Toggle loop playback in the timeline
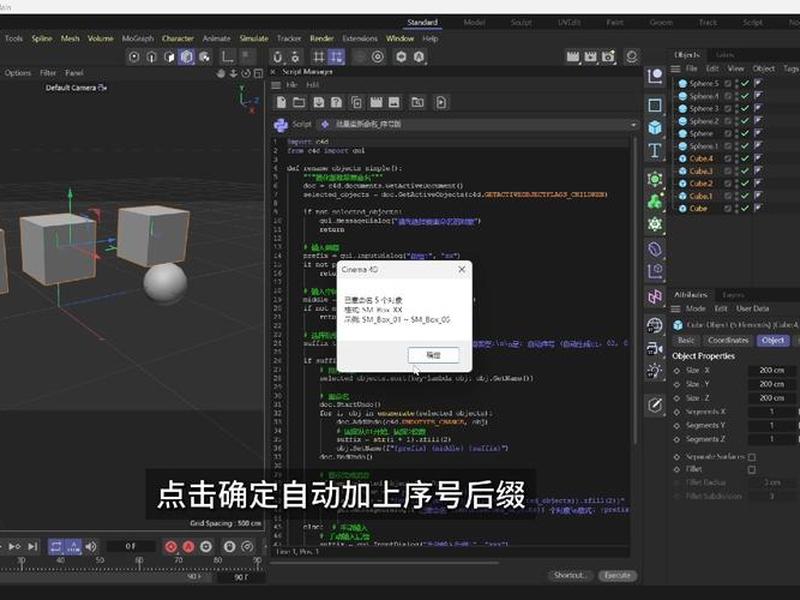This screenshot has width=800, height=600. tap(56, 547)
